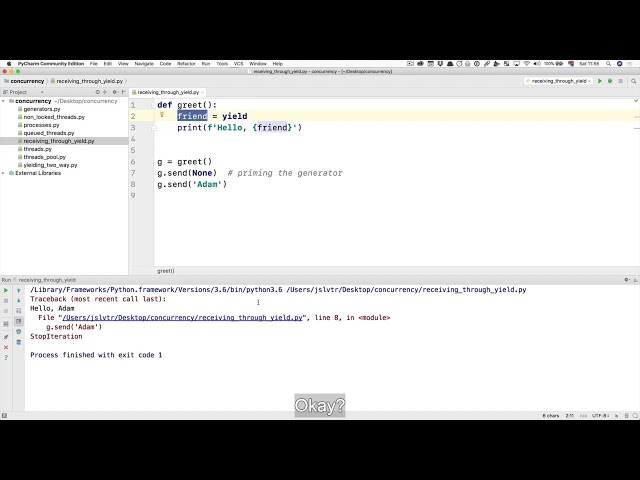
Task: Rerun program from Run panel play icon
Action: [x=6, y=291]
